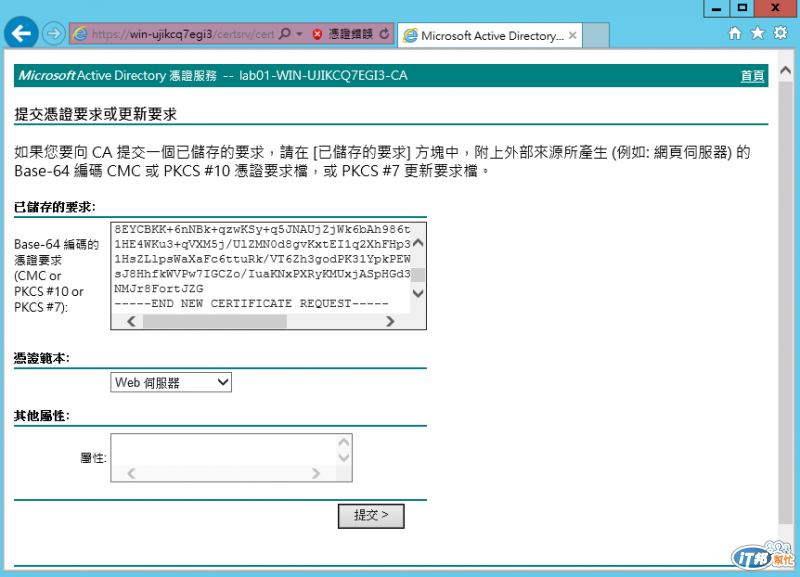Go back with the blue Back arrow
The image size is (800, 577).
(x=21, y=34)
